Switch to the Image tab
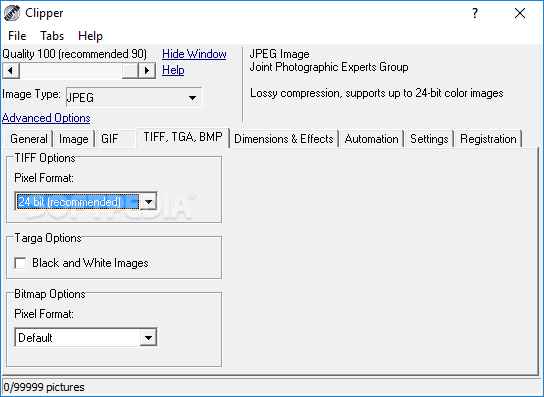 [x=74, y=139]
